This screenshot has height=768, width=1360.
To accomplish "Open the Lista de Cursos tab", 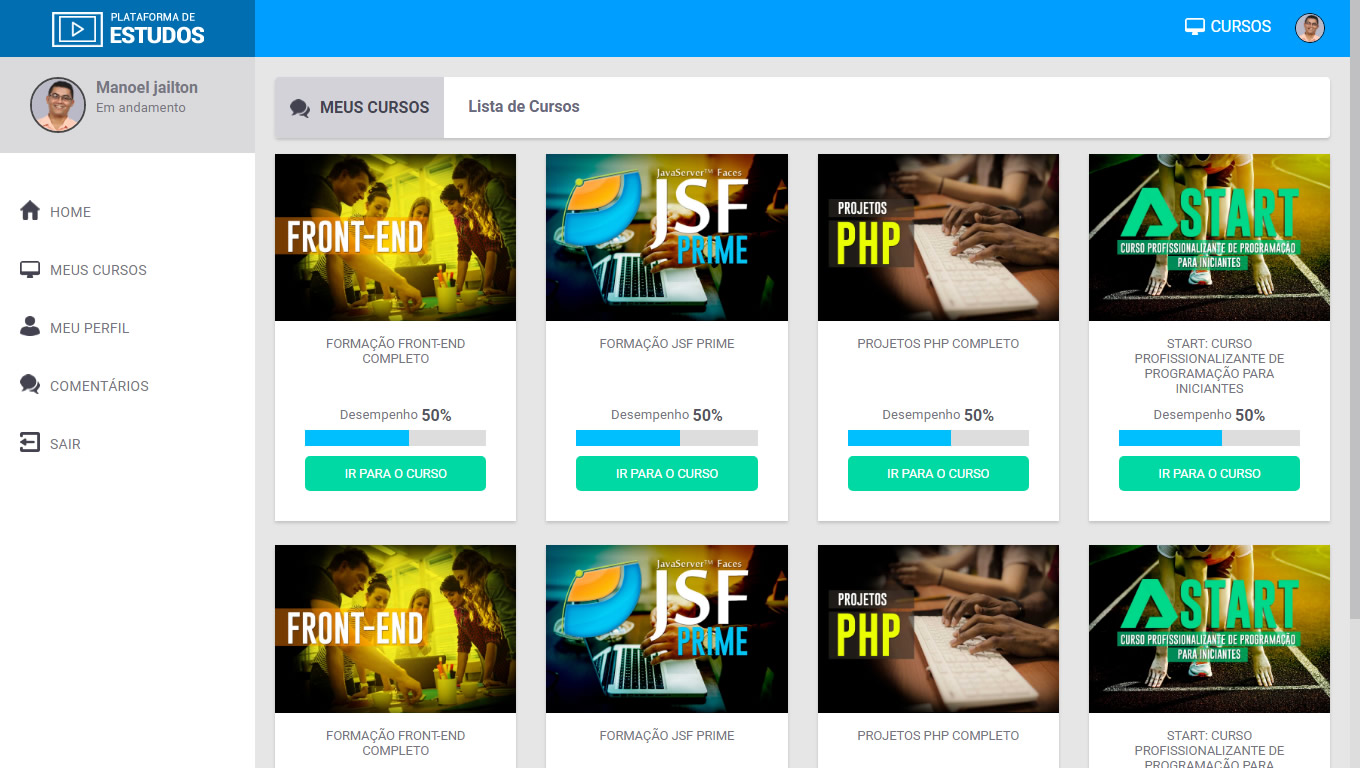I will pos(524,107).
